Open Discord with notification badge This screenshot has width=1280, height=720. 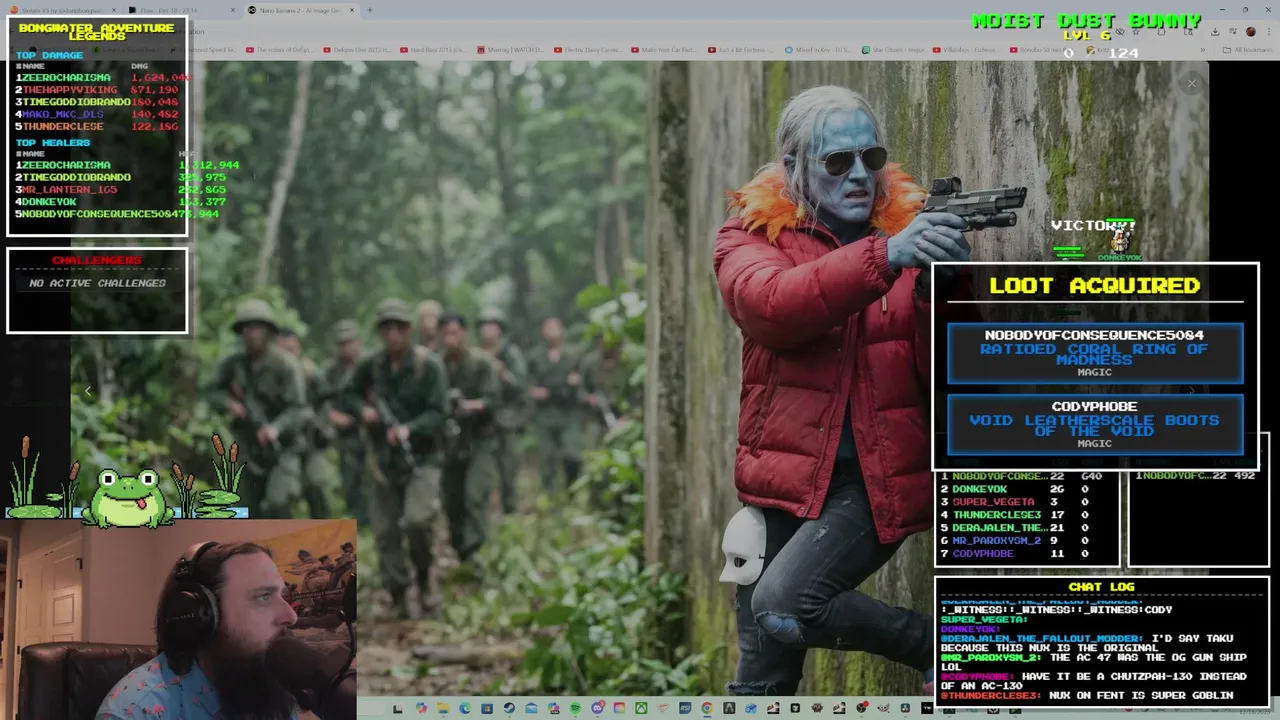tap(598, 709)
